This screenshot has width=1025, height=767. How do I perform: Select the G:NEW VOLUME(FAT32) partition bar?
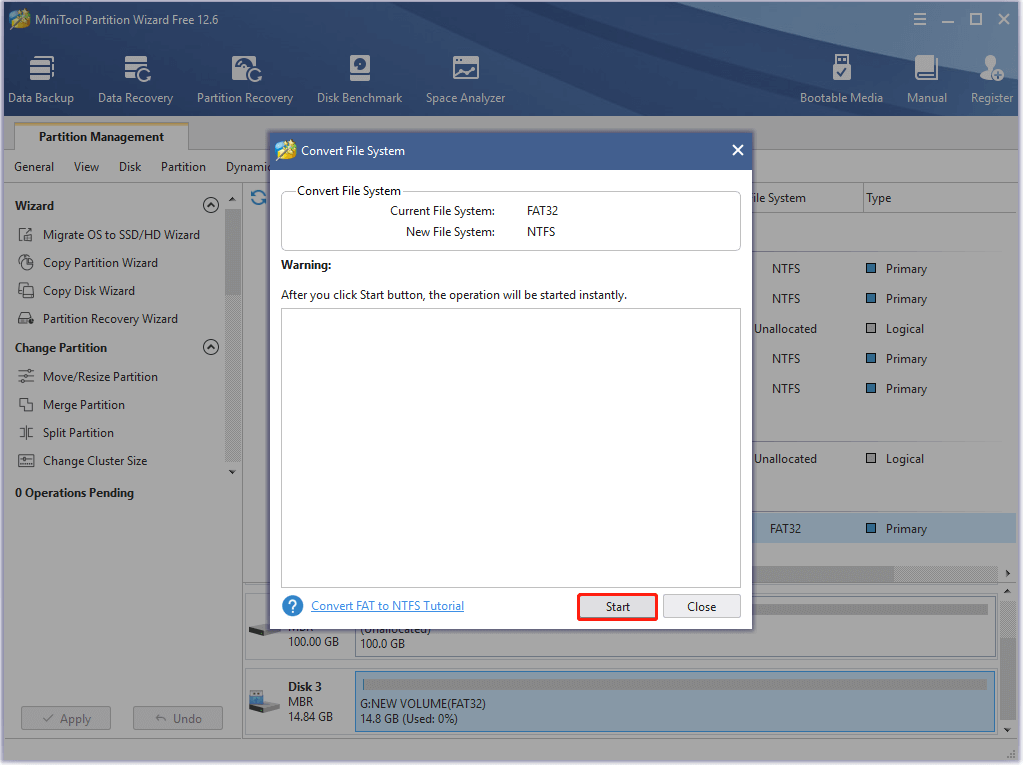tap(676, 703)
